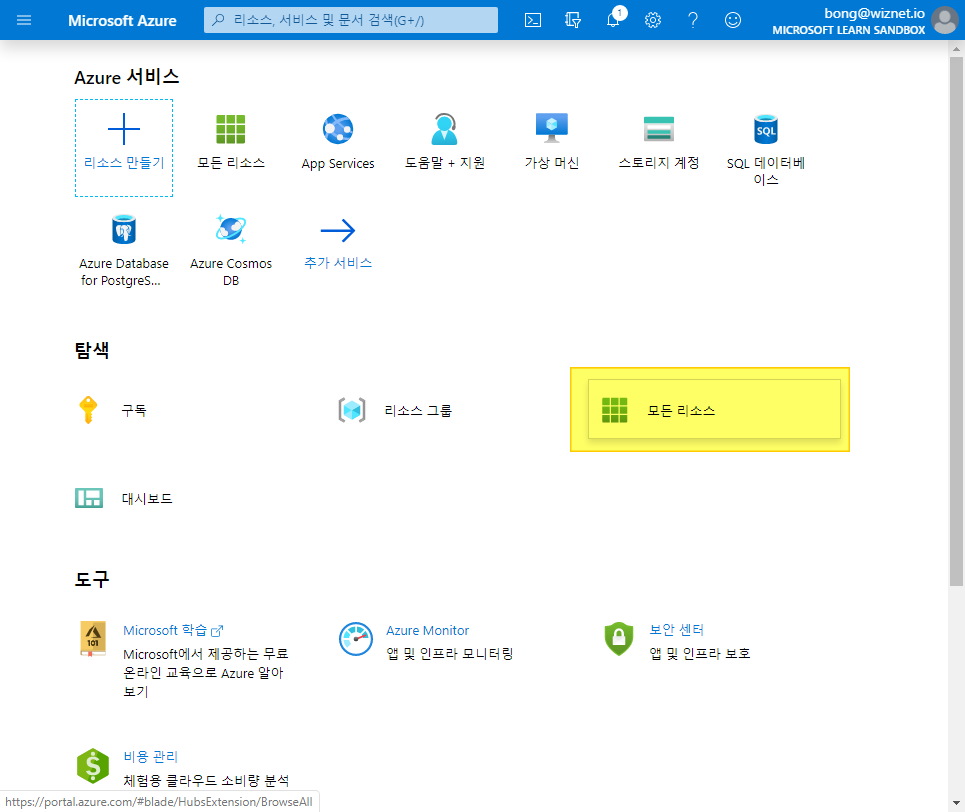965x812 pixels.
Task: Open Azure Database for PostgreSQL icon
Action: [x=124, y=230]
